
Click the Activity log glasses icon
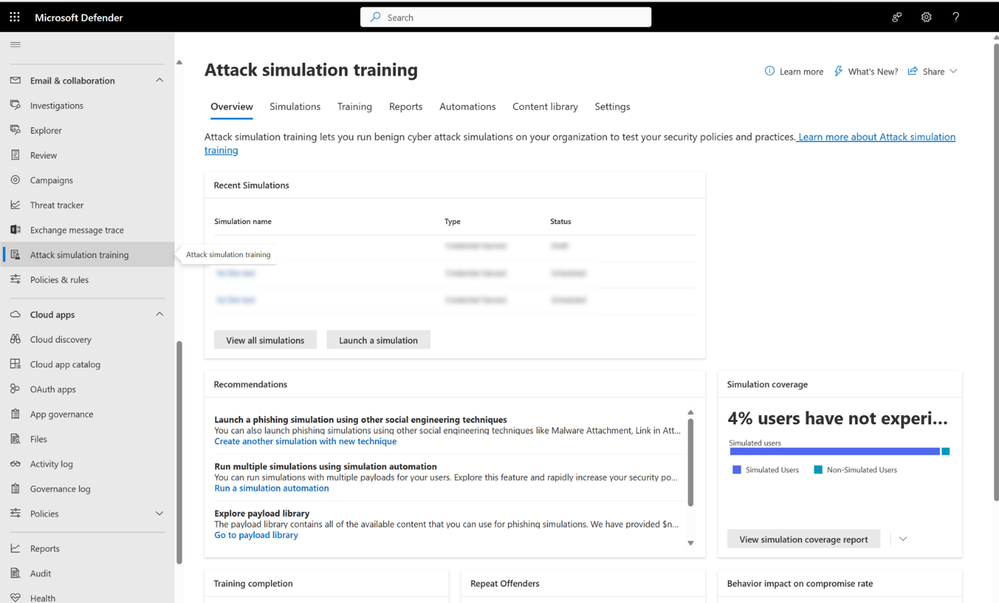pyautogui.click(x=15, y=463)
